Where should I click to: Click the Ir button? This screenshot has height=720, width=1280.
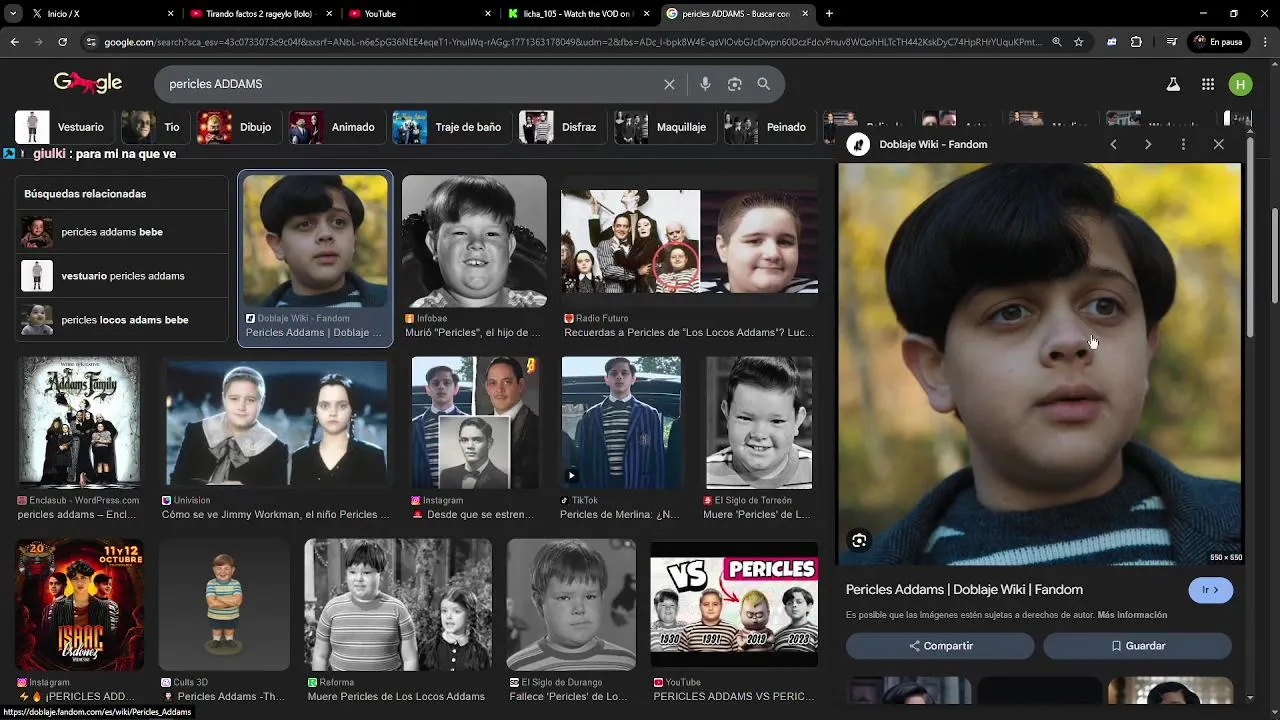pyautogui.click(x=1210, y=590)
